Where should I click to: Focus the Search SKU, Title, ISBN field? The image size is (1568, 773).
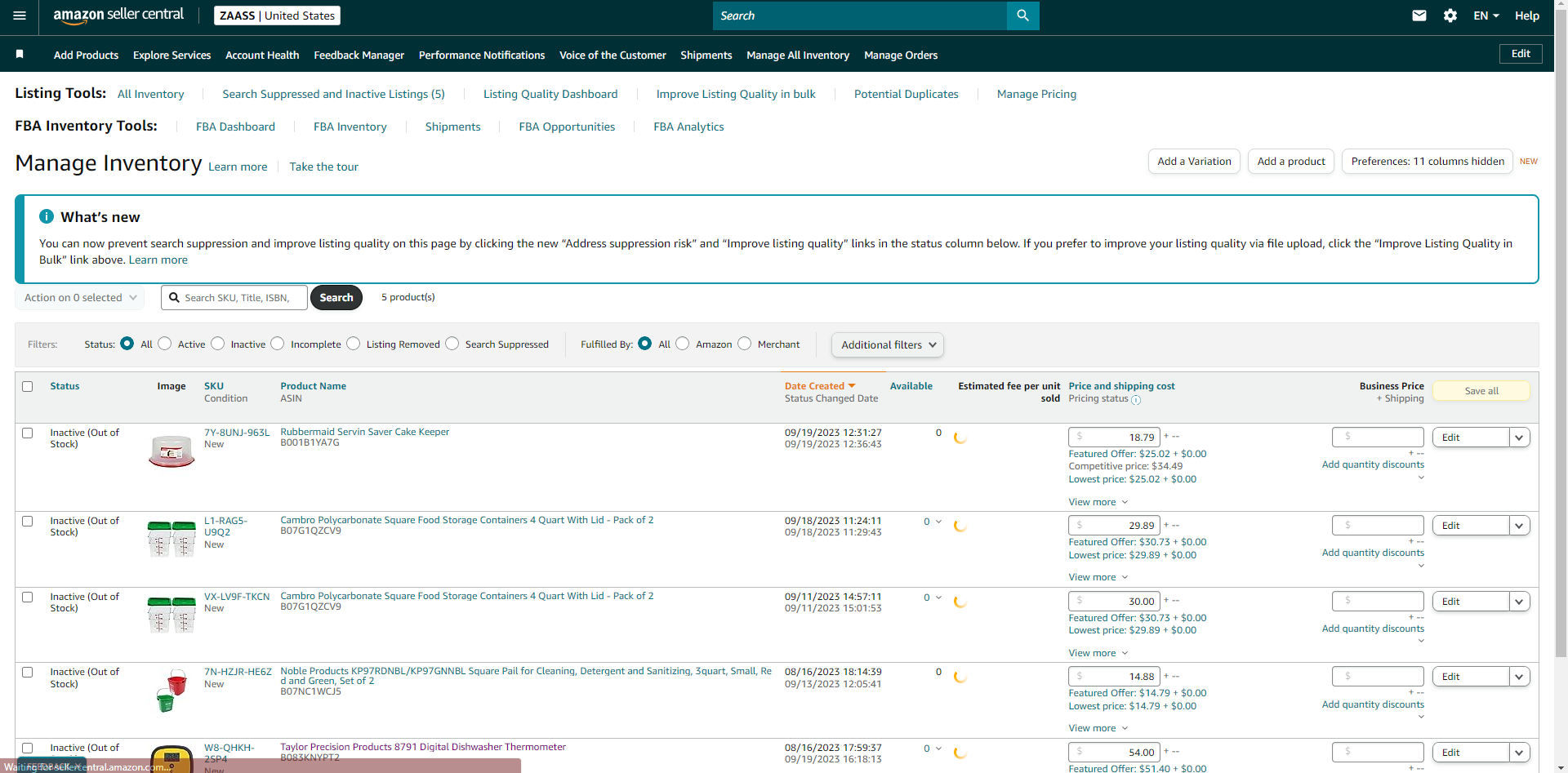click(234, 298)
